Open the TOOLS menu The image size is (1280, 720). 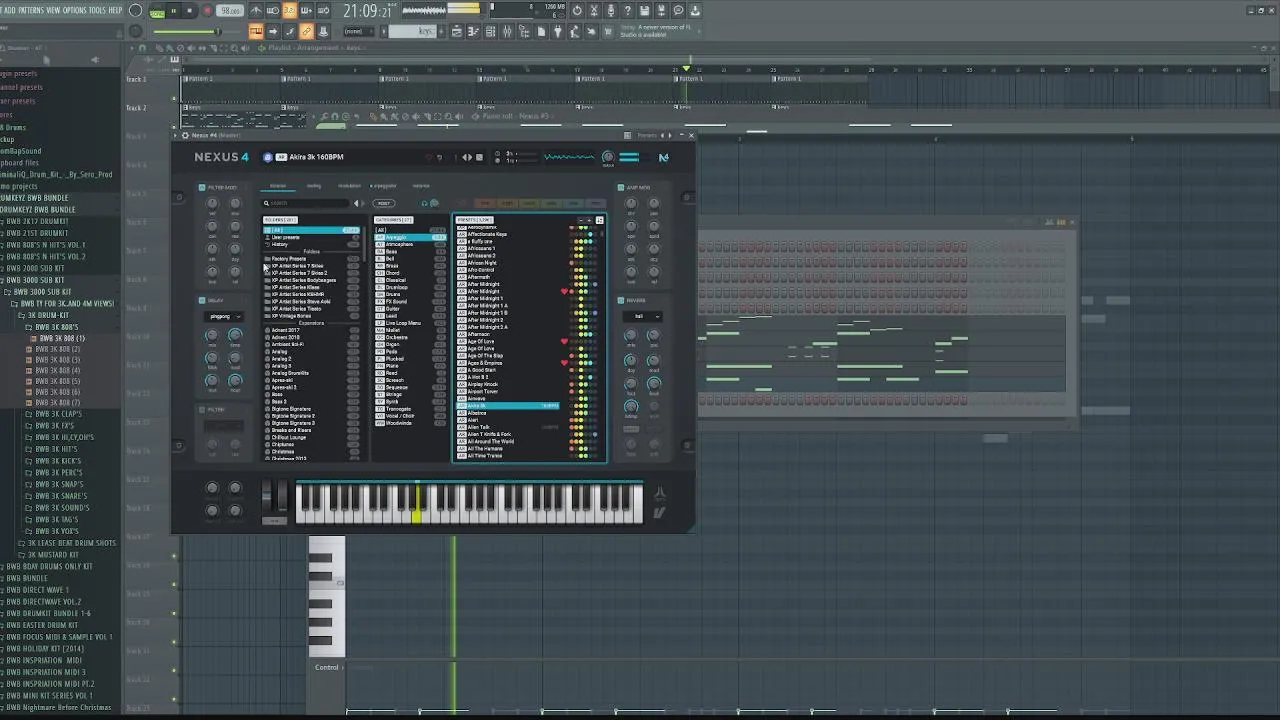pos(97,10)
